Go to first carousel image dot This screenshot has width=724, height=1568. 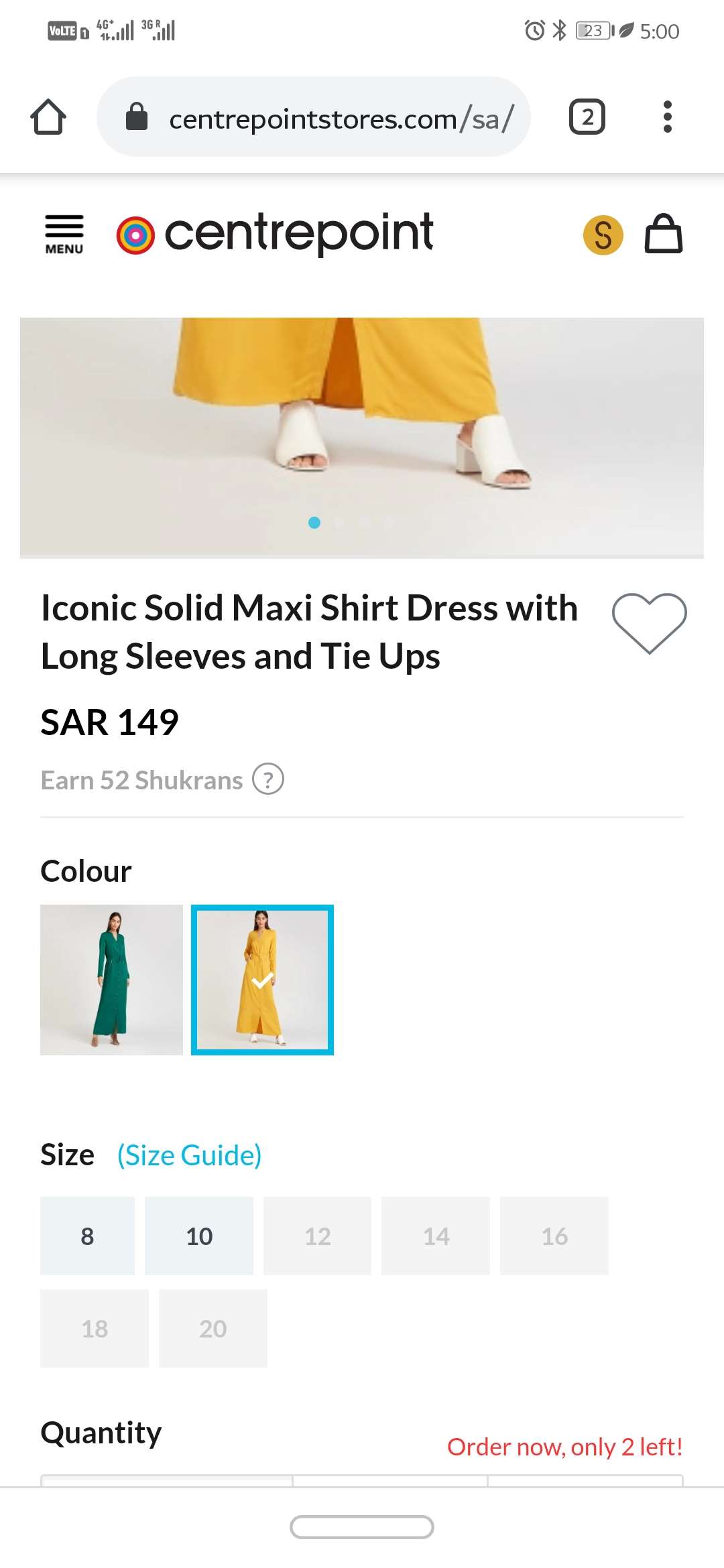(314, 523)
